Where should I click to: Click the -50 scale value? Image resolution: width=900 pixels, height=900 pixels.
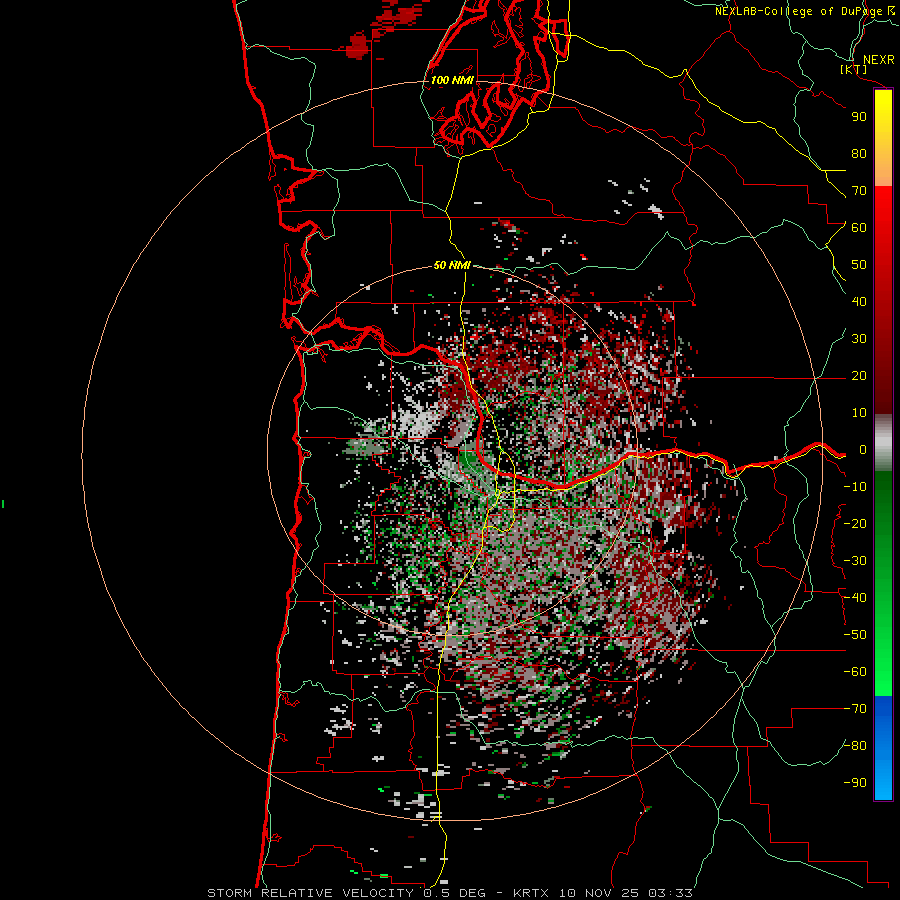point(855,635)
